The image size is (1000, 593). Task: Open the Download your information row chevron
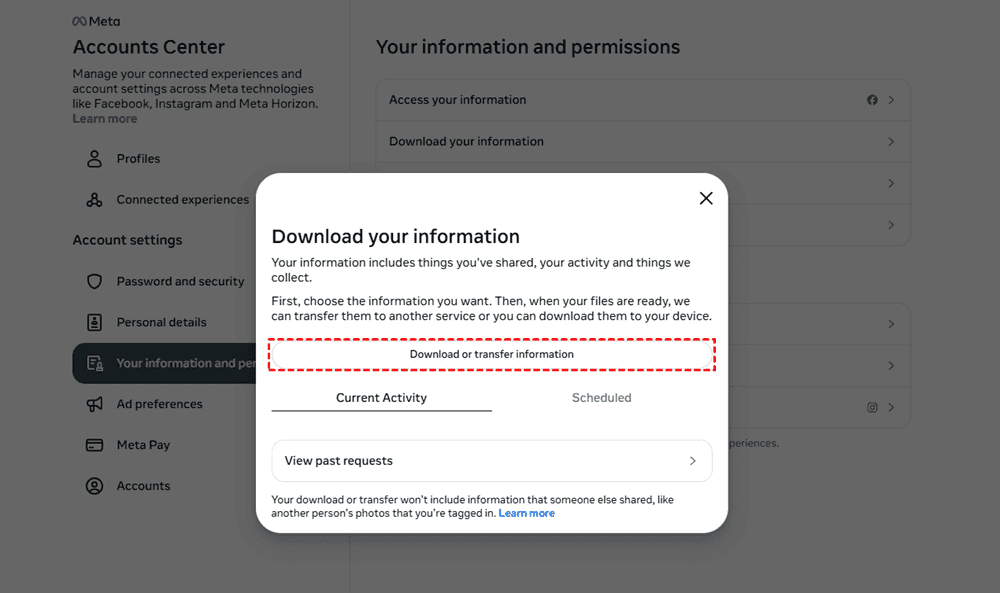click(891, 142)
